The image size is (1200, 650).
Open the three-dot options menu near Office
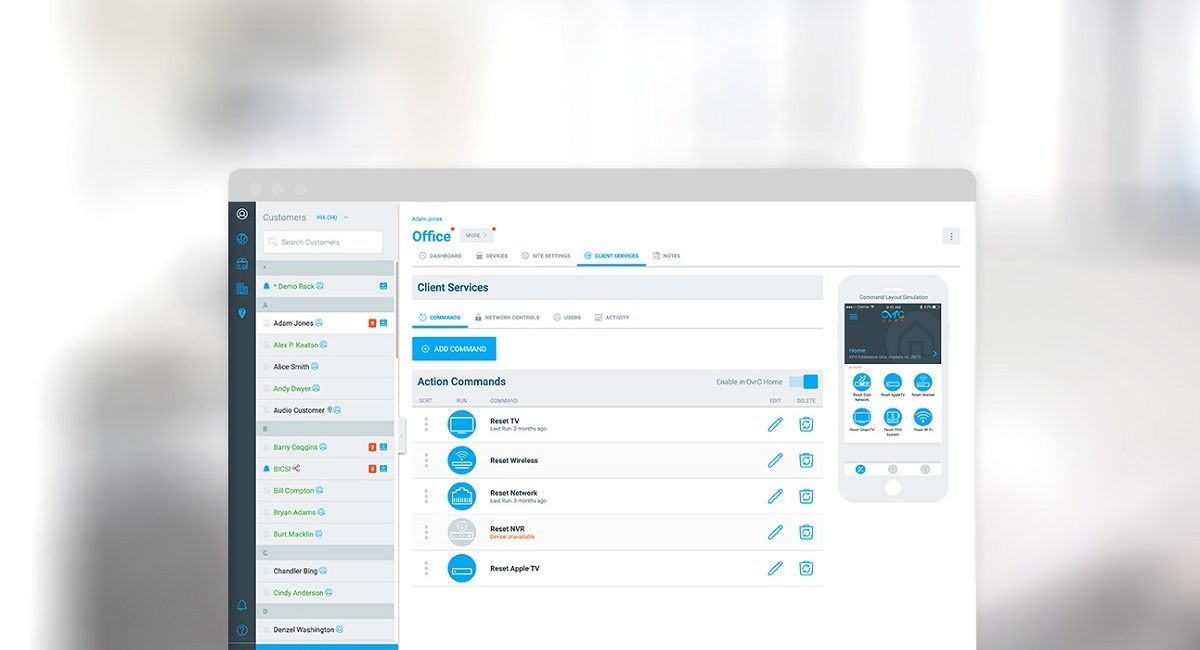point(951,235)
